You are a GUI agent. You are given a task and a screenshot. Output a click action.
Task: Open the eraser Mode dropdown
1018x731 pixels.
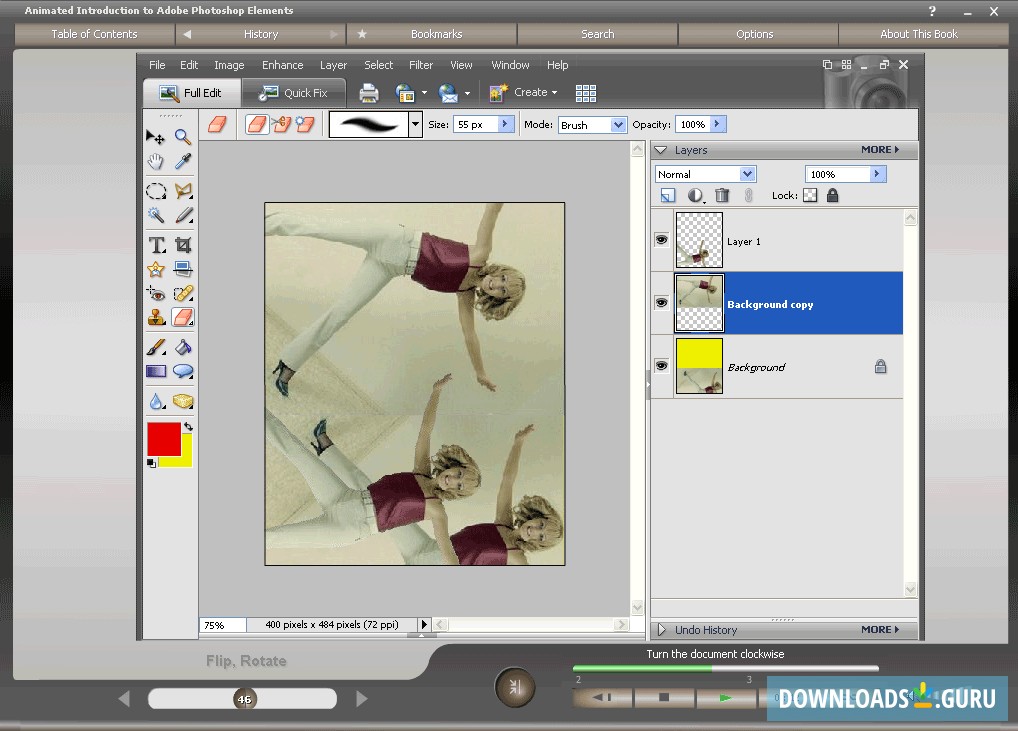pos(618,125)
